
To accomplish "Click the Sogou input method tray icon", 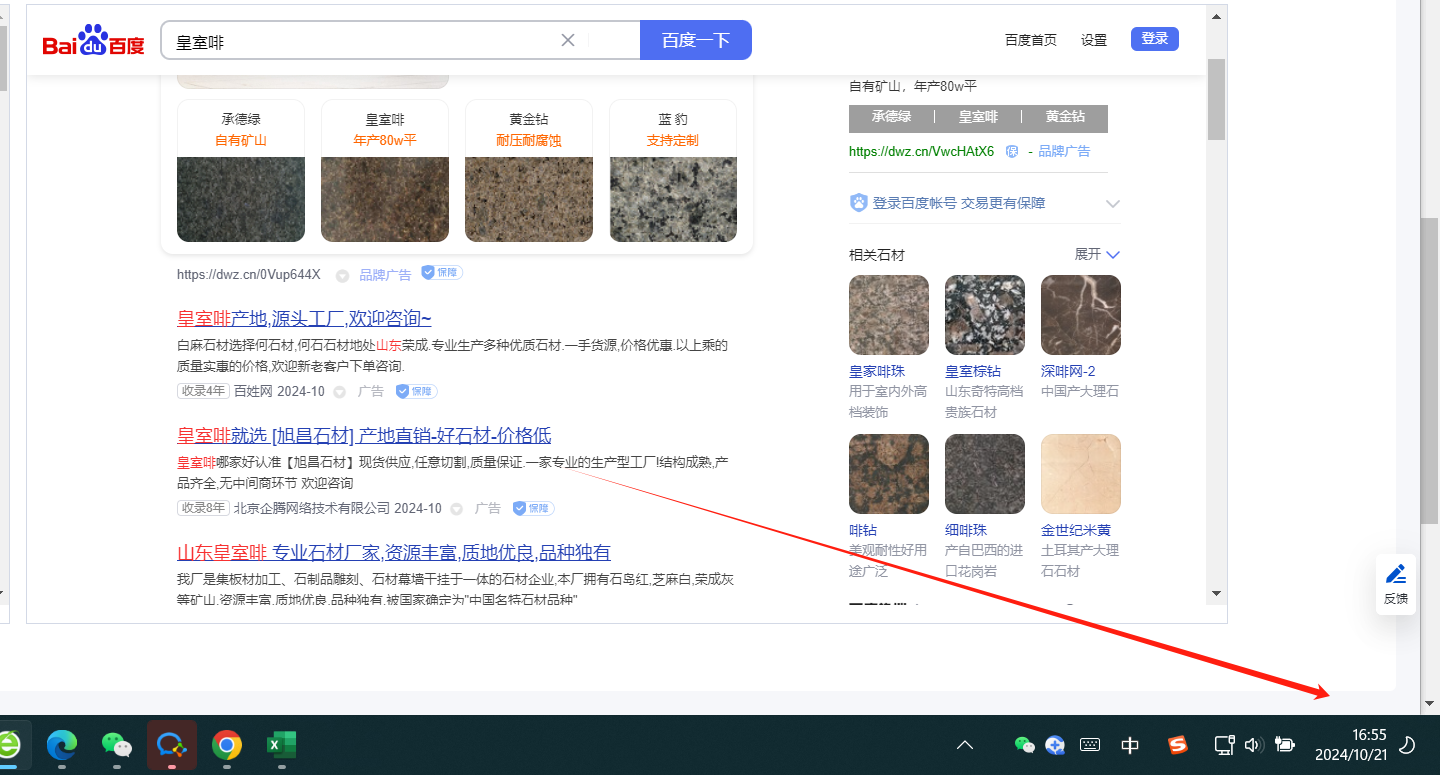I will 1178,745.
